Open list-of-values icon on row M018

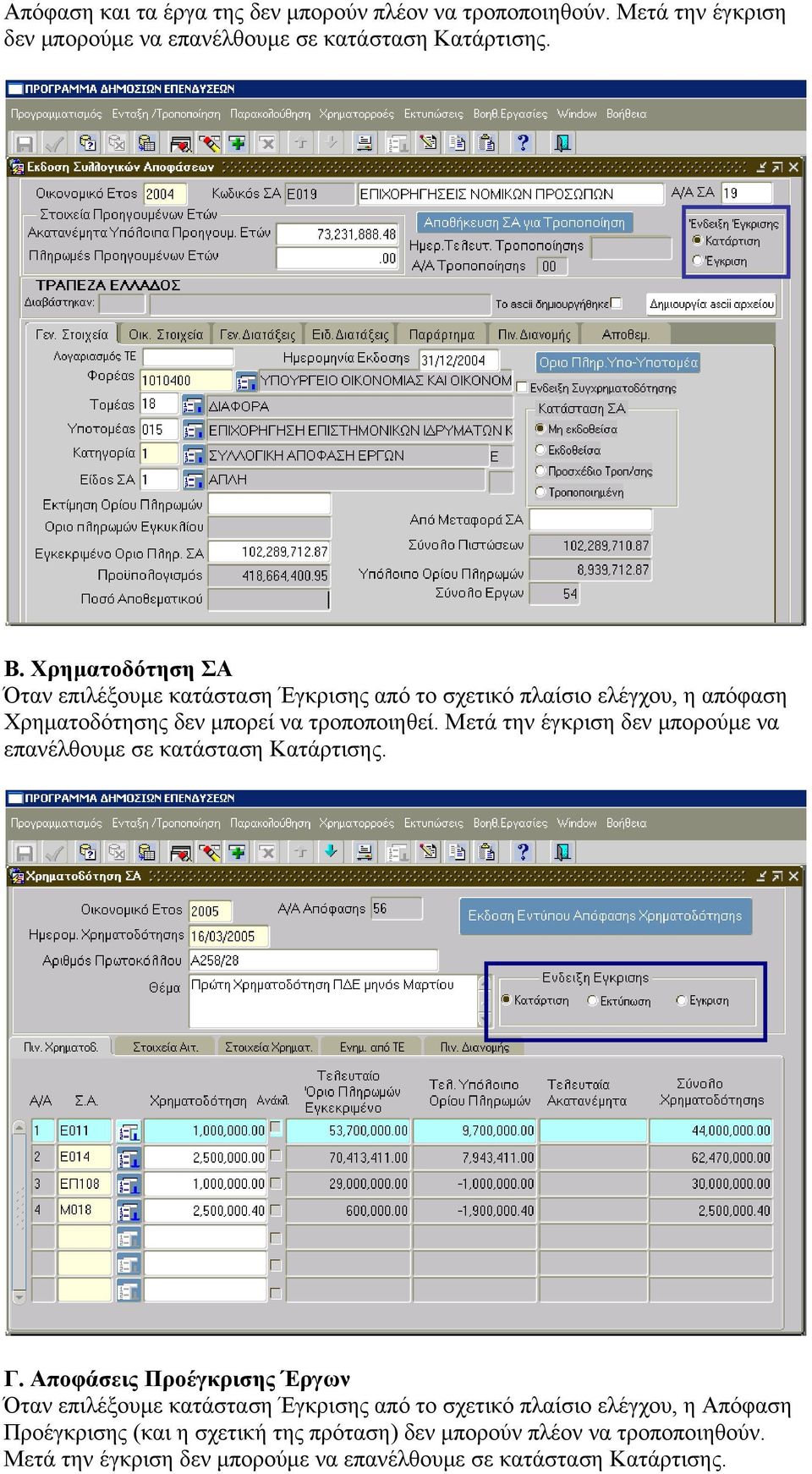click(x=129, y=1213)
